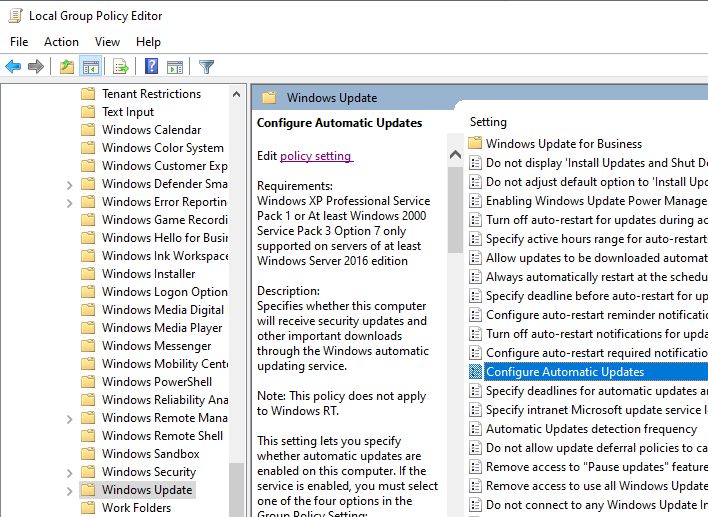Select 'Allow updates to be downloaded automatically' setting
708x517 pixels.
[x=596, y=257]
